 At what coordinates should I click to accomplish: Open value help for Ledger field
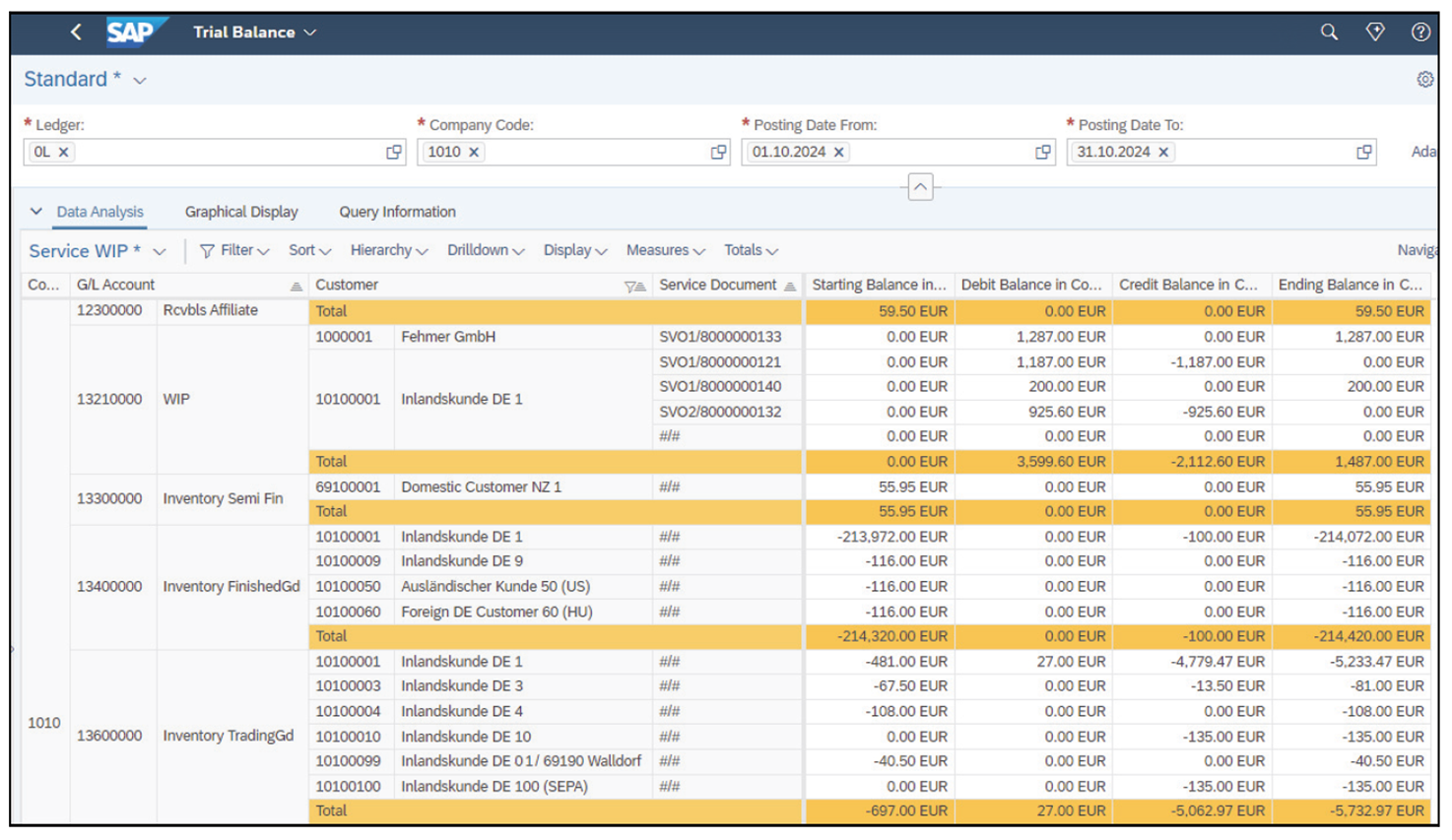[x=394, y=152]
